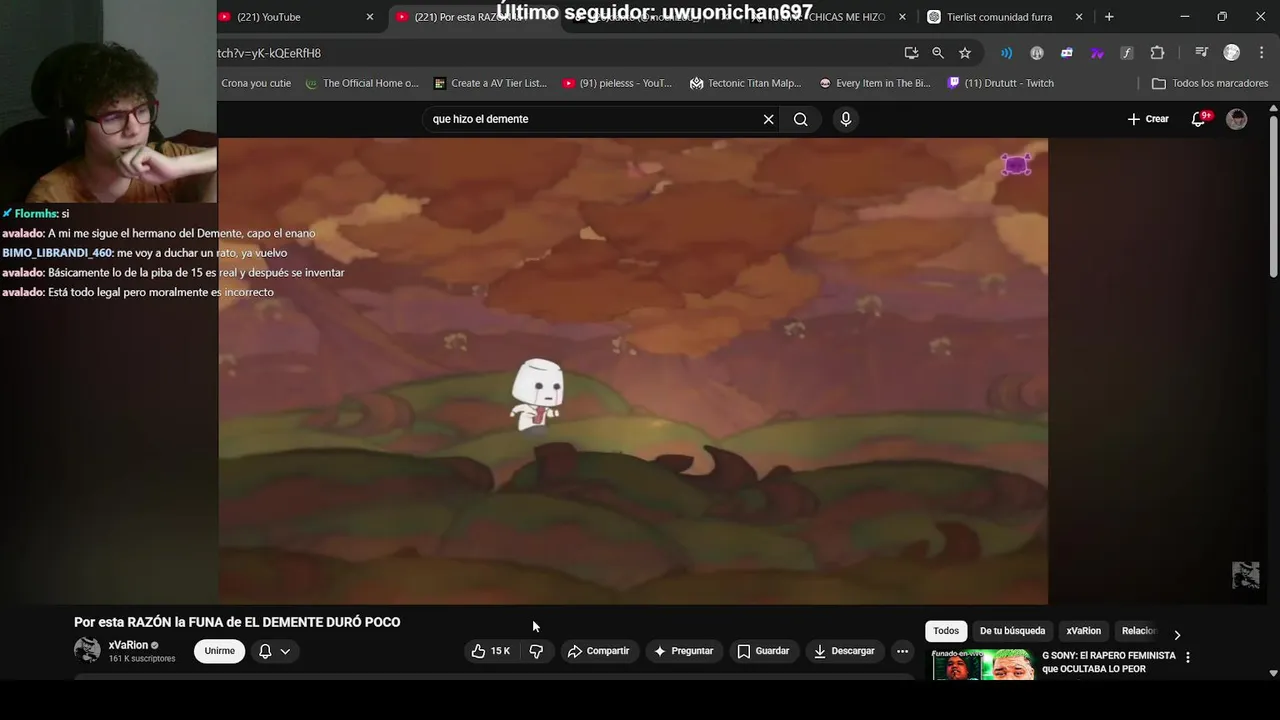Image resolution: width=1280 pixels, height=720 pixels.
Task: Open the Todos los marcadores folder
Action: tap(1210, 83)
